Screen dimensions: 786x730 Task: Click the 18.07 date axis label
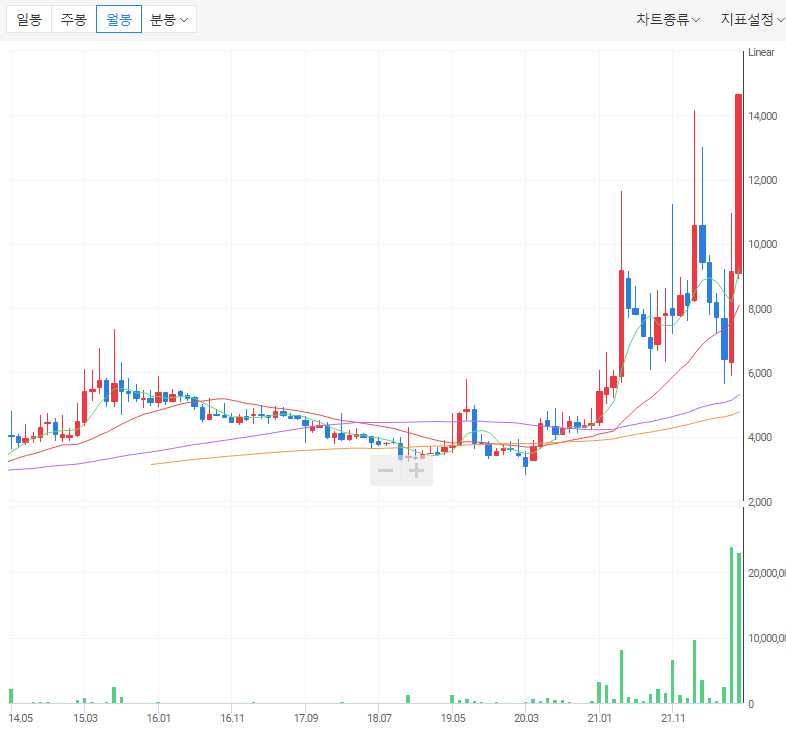pos(379,718)
